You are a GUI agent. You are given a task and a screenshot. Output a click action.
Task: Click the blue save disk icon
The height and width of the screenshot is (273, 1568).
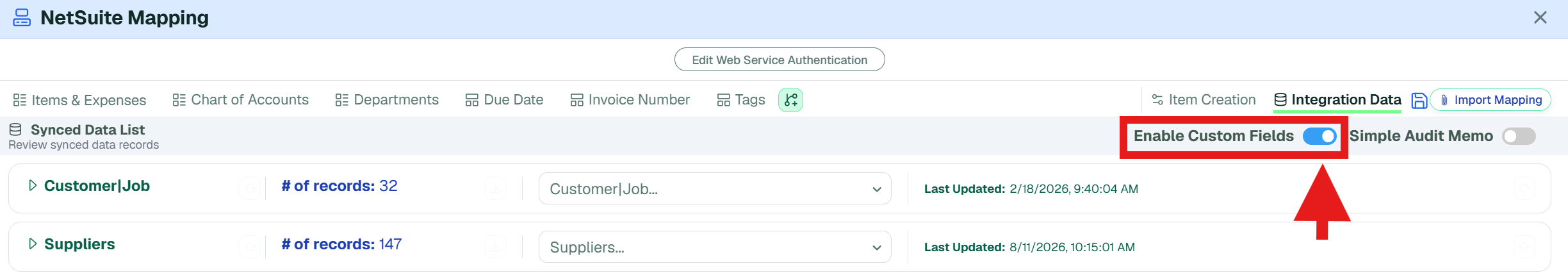click(1419, 101)
